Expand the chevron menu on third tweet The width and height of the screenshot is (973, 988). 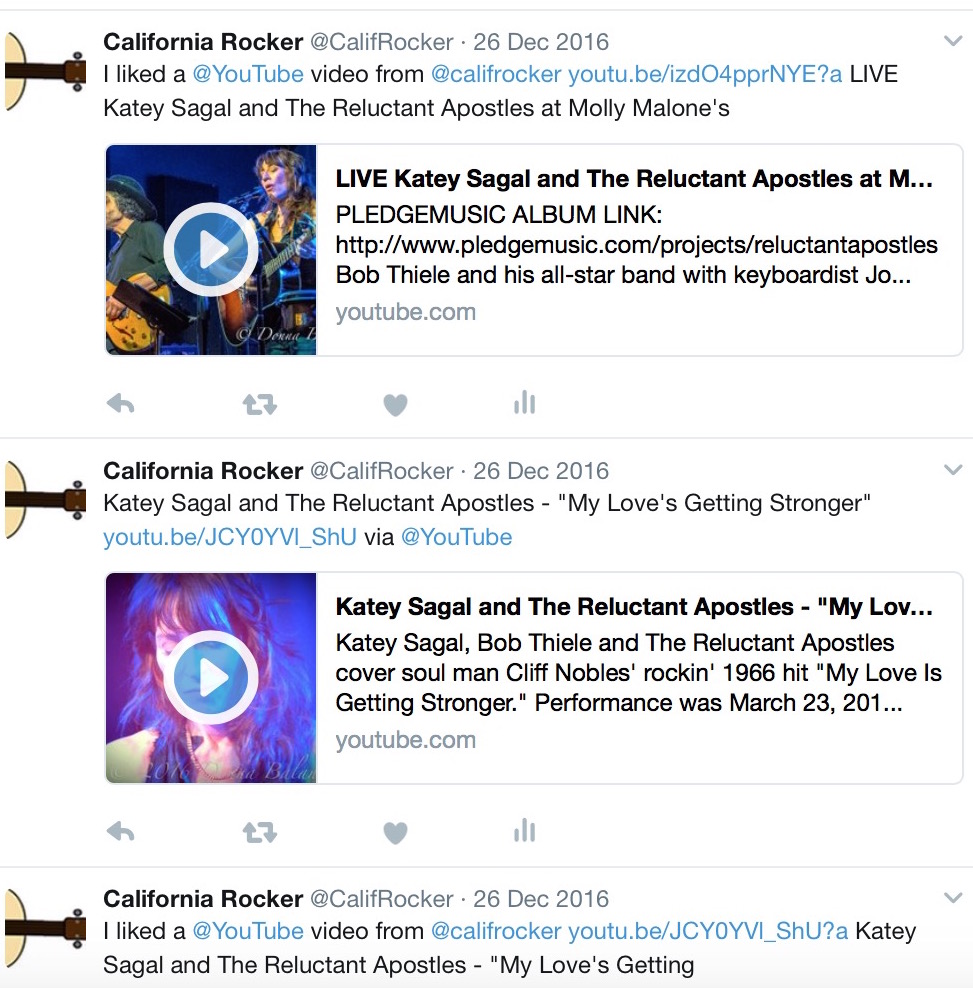(953, 897)
